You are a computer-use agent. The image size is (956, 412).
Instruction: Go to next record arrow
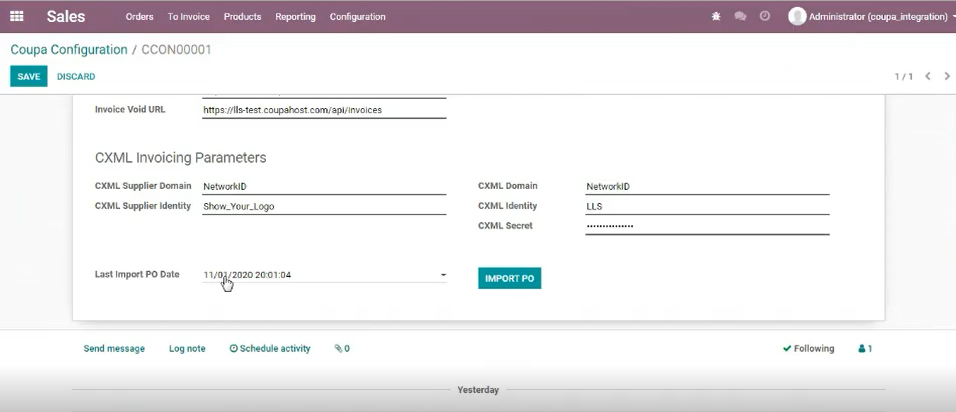coord(947,76)
